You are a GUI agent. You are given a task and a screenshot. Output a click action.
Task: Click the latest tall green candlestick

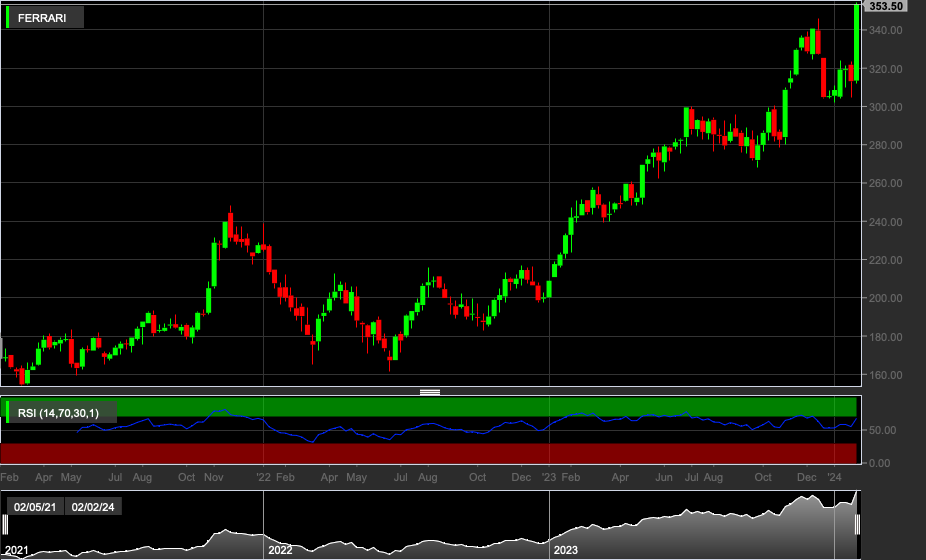tap(856, 43)
